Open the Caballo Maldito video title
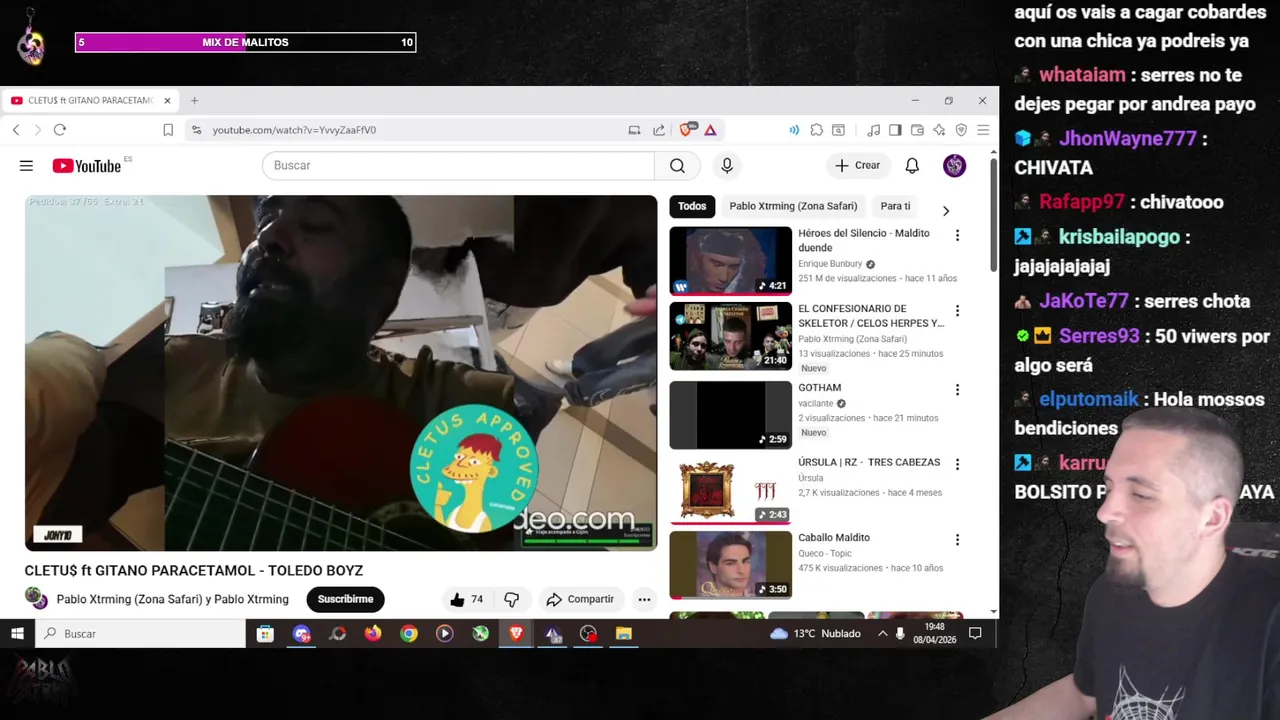 (834, 538)
